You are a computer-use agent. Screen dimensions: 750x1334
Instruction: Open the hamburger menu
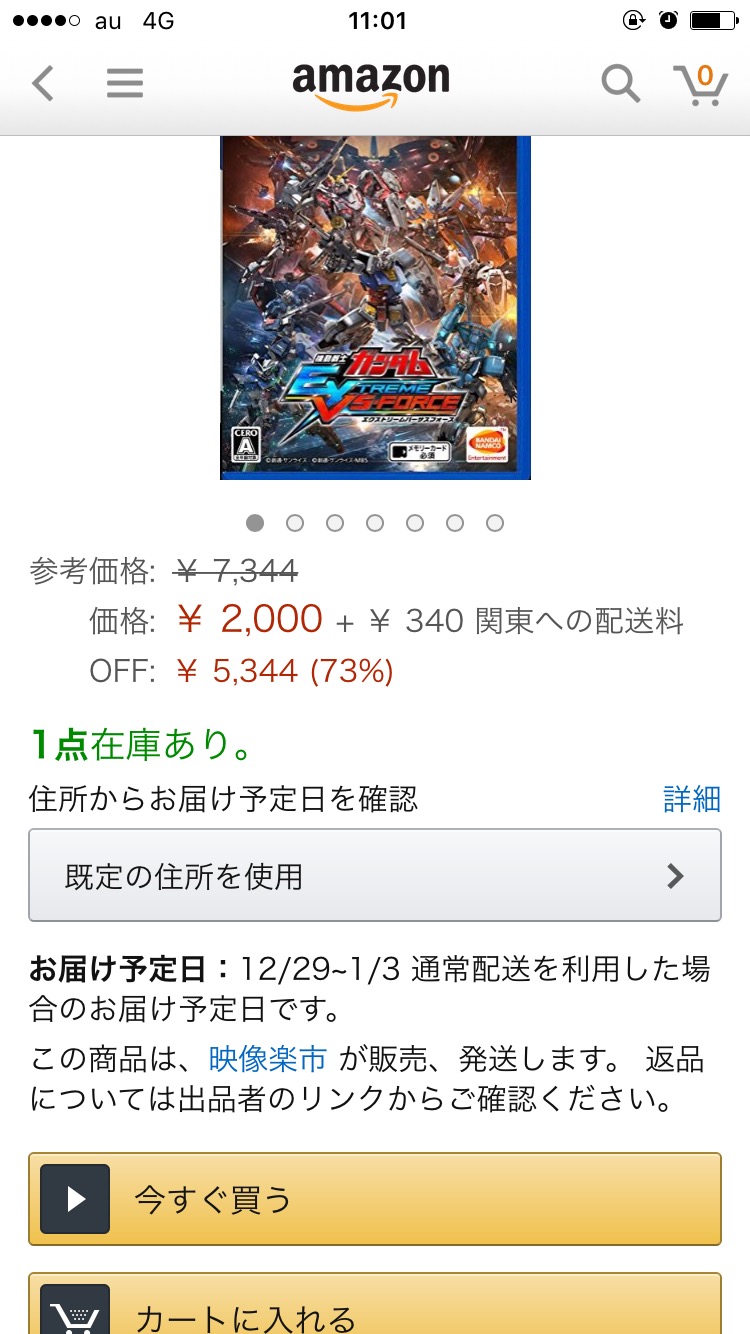[x=125, y=83]
